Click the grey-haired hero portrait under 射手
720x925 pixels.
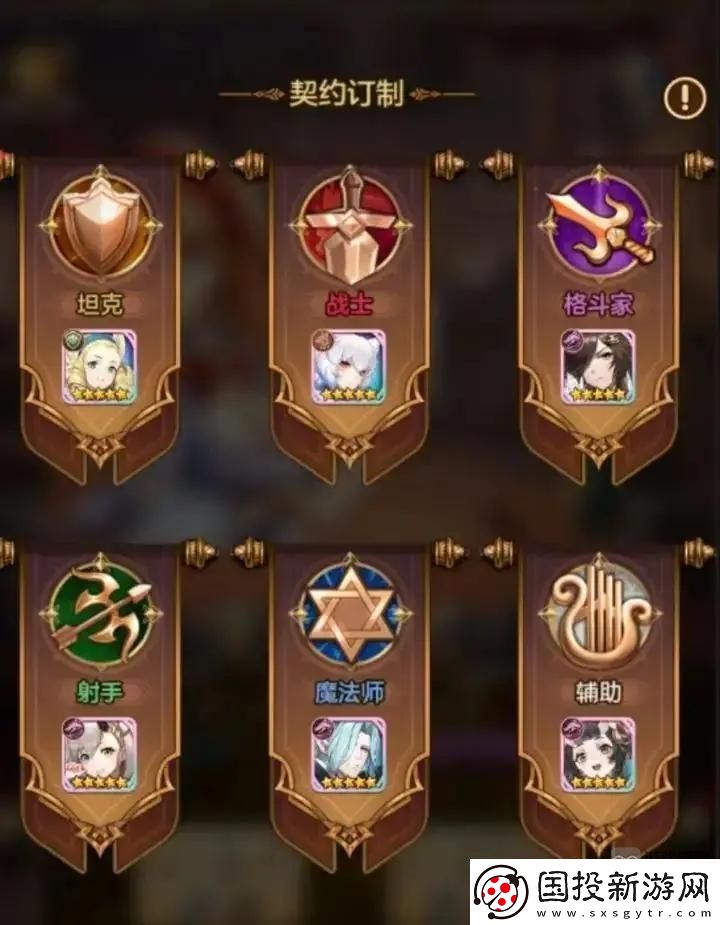tap(100, 754)
